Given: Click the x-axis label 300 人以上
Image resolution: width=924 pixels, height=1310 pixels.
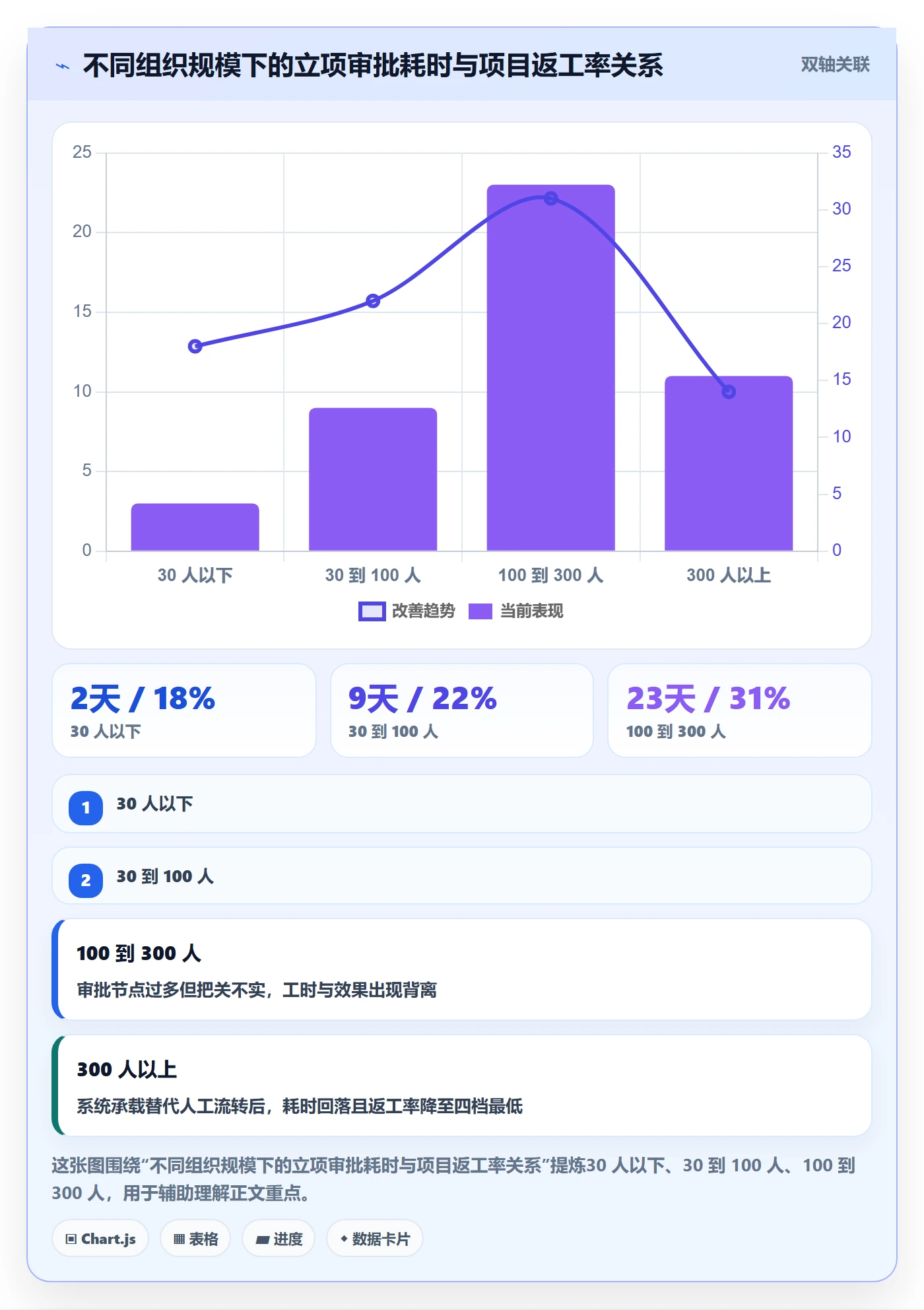Looking at the screenshot, I should click(x=729, y=575).
